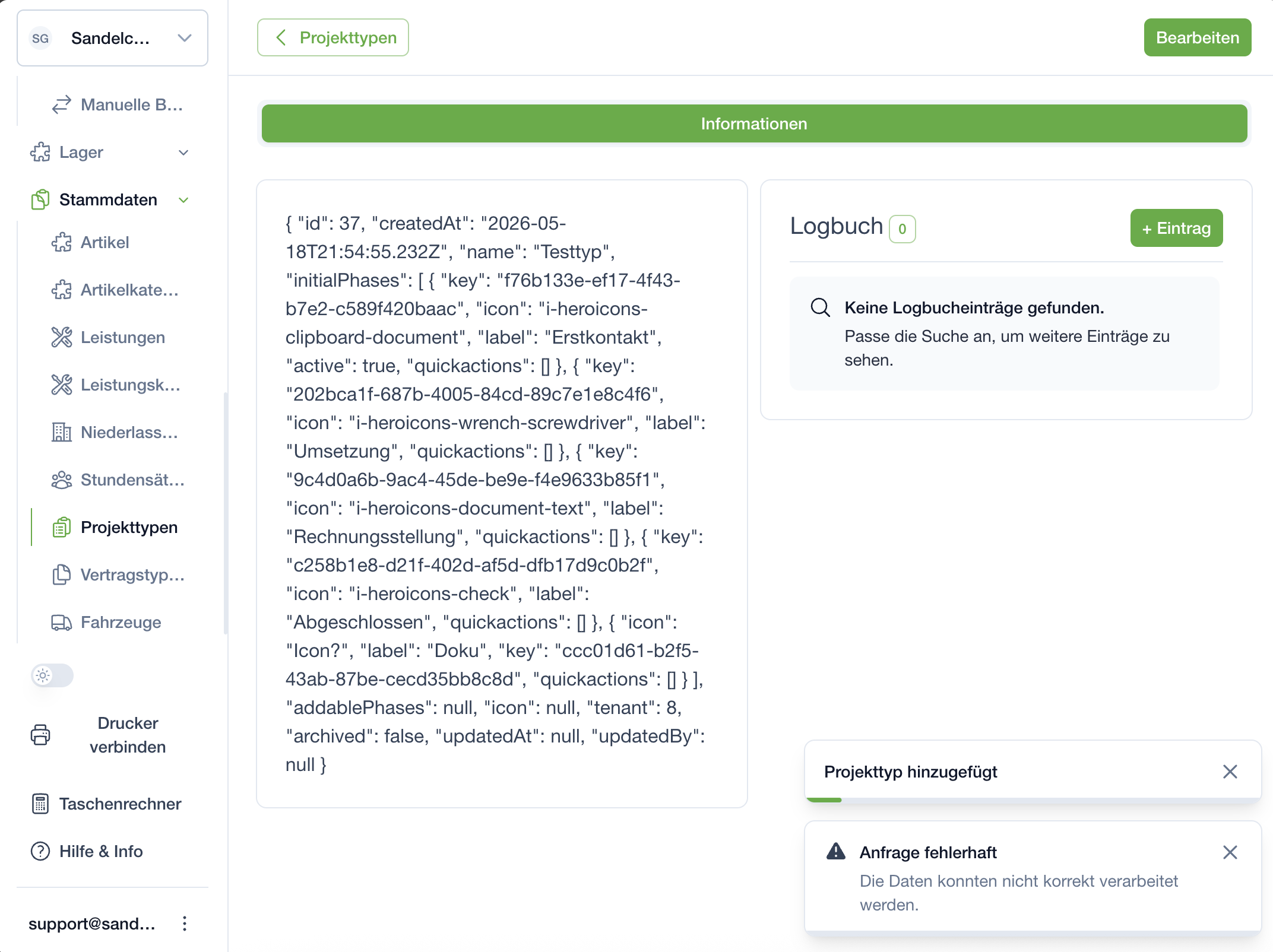Open Stammdaten section label

pyautogui.click(x=108, y=200)
